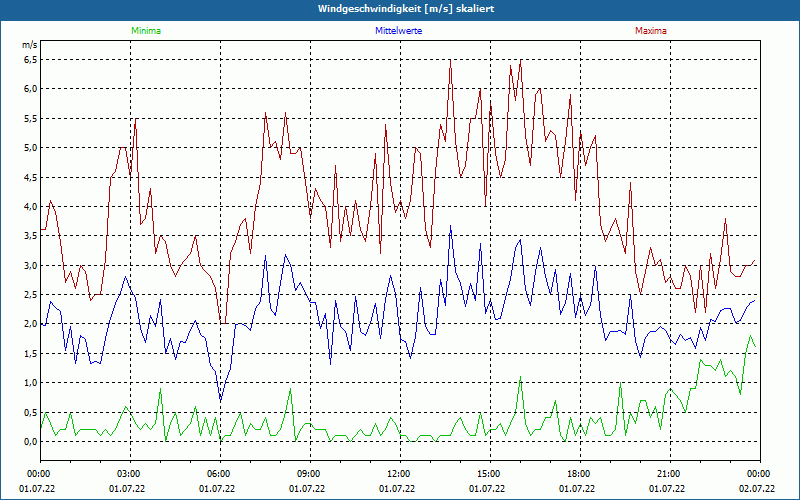Click the y-axis value "2,5"
Viewport: 800px width, 500px height.
31,295
